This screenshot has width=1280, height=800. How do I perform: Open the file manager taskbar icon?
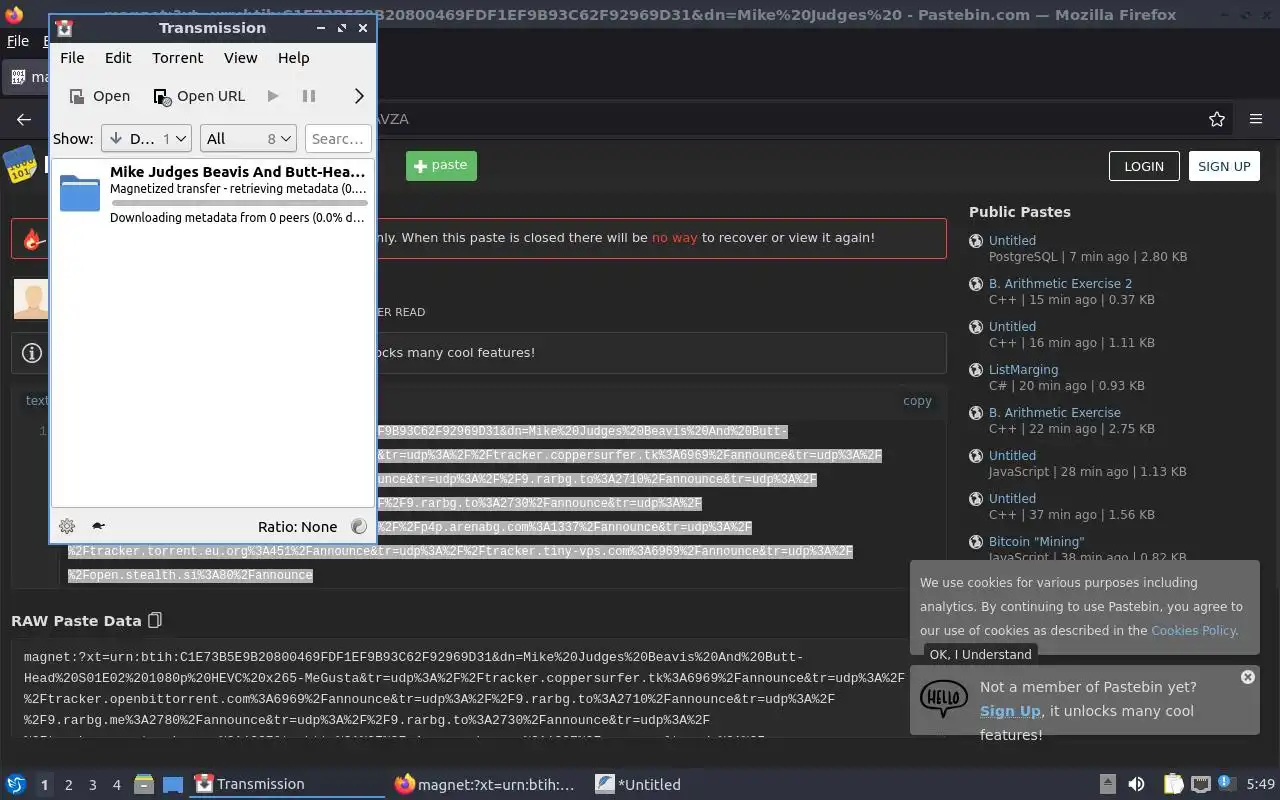coord(143,784)
